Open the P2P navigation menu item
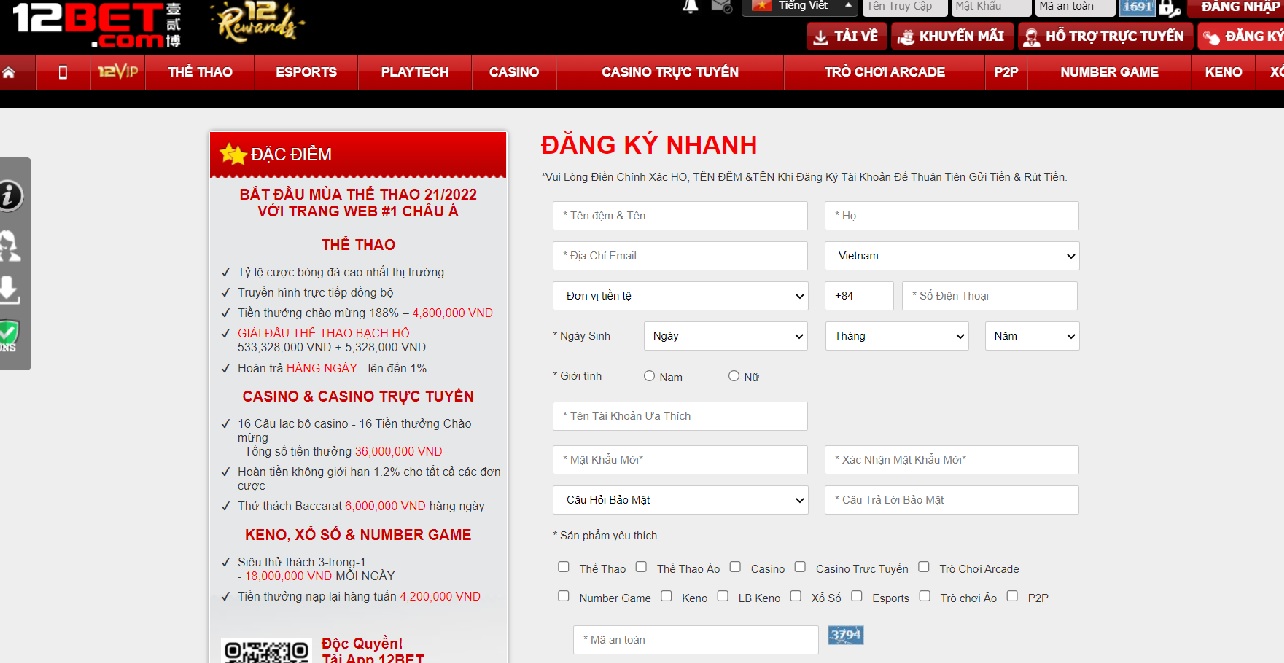The width and height of the screenshot is (1284, 663). (x=1006, y=72)
